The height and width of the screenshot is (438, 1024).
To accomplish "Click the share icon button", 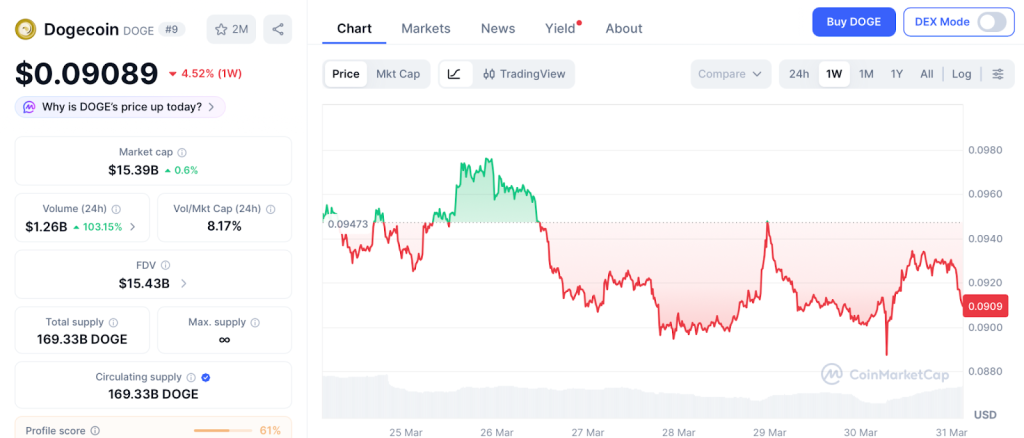I will [x=277, y=29].
